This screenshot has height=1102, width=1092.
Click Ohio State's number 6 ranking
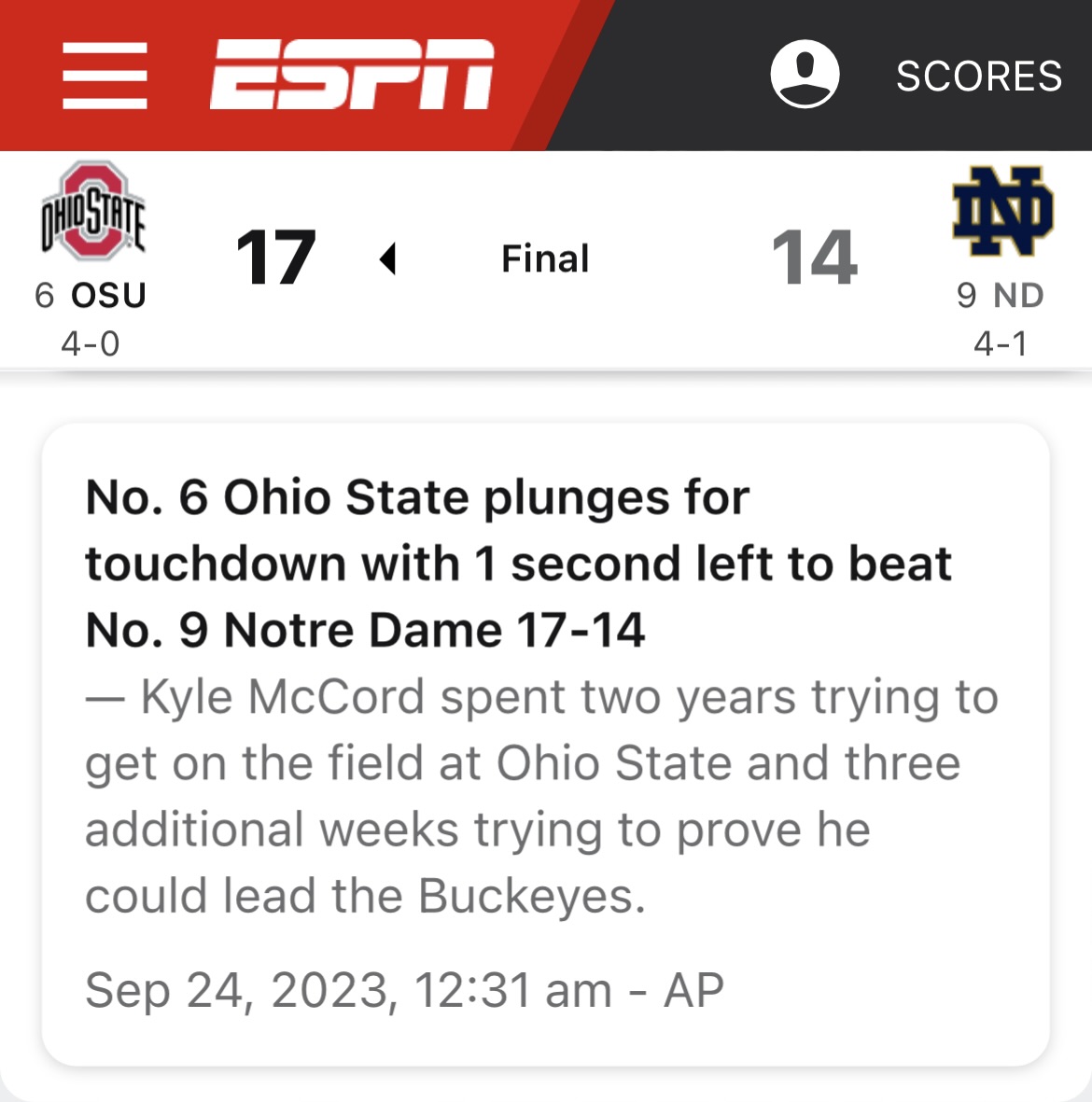(x=44, y=296)
